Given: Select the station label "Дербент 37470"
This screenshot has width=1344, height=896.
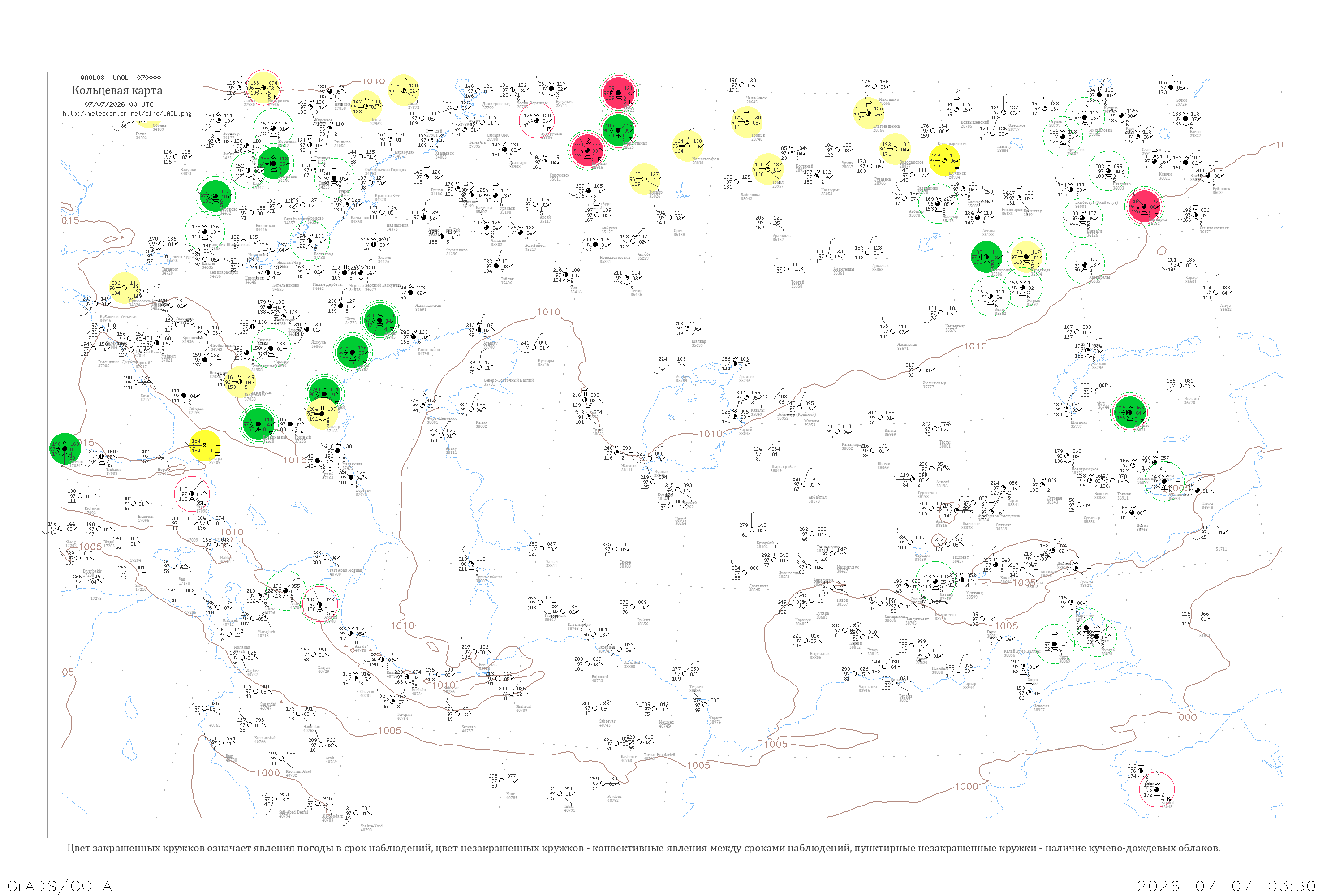Looking at the screenshot, I should click(363, 492).
